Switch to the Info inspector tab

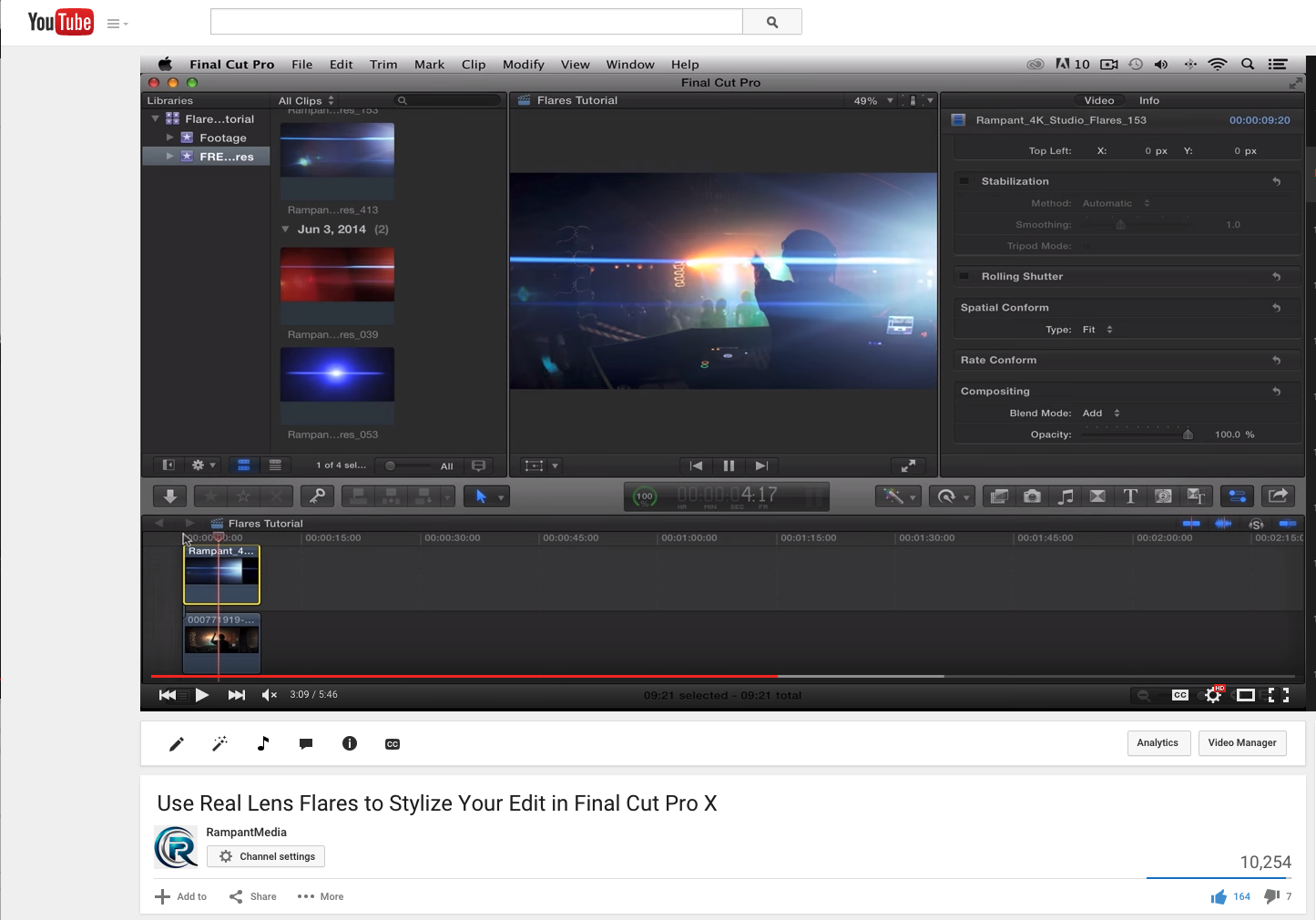pyautogui.click(x=1149, y=101)
